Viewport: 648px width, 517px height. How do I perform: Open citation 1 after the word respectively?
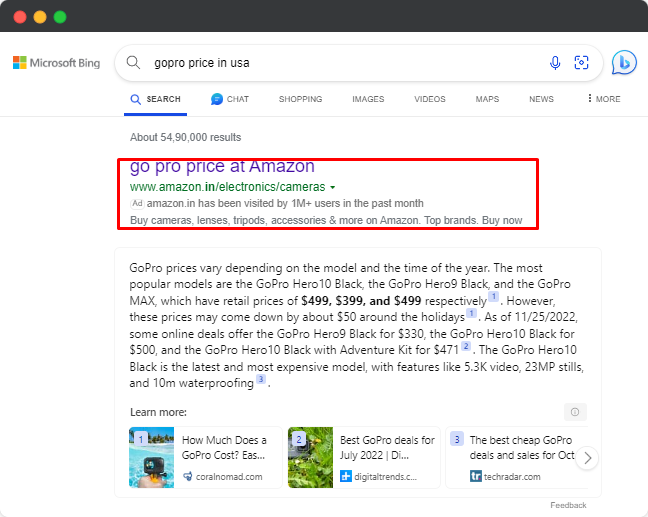(x=493, y=296)
